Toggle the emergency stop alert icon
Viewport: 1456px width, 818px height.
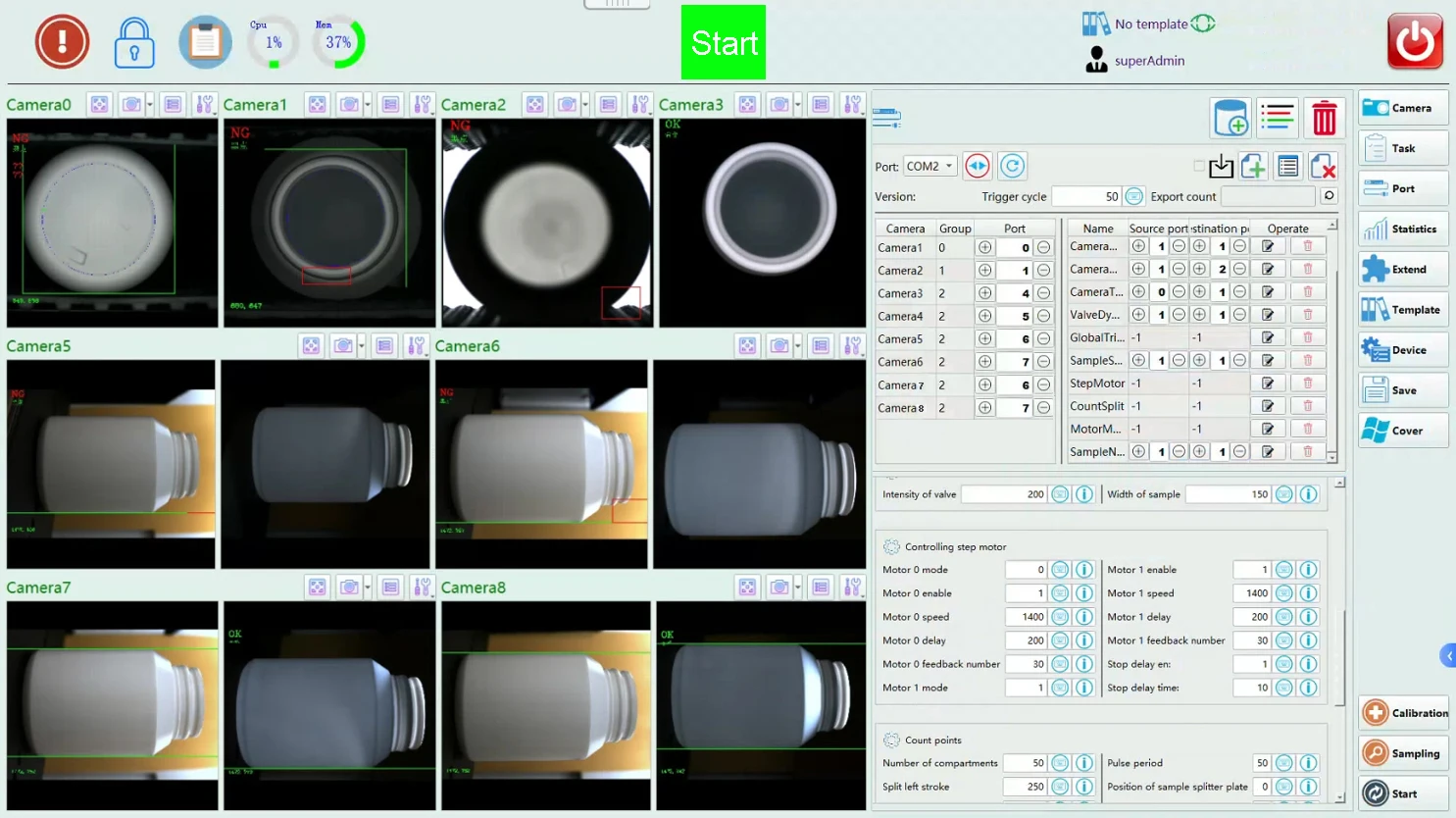click(x=62, y=42)
